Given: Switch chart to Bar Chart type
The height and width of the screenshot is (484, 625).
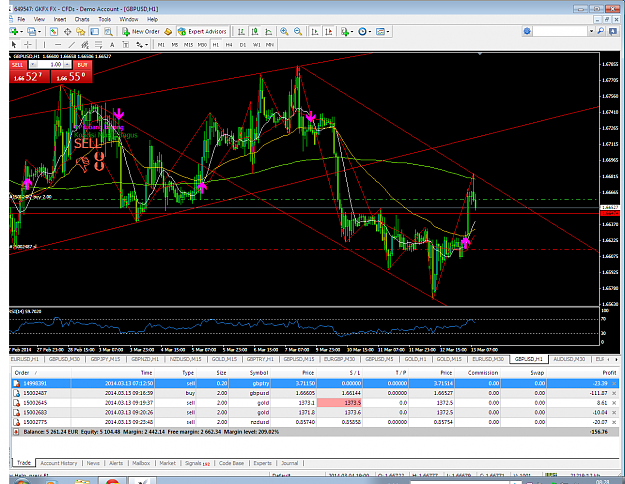Looking at the screenshot, I should click(x=241, y=31).
